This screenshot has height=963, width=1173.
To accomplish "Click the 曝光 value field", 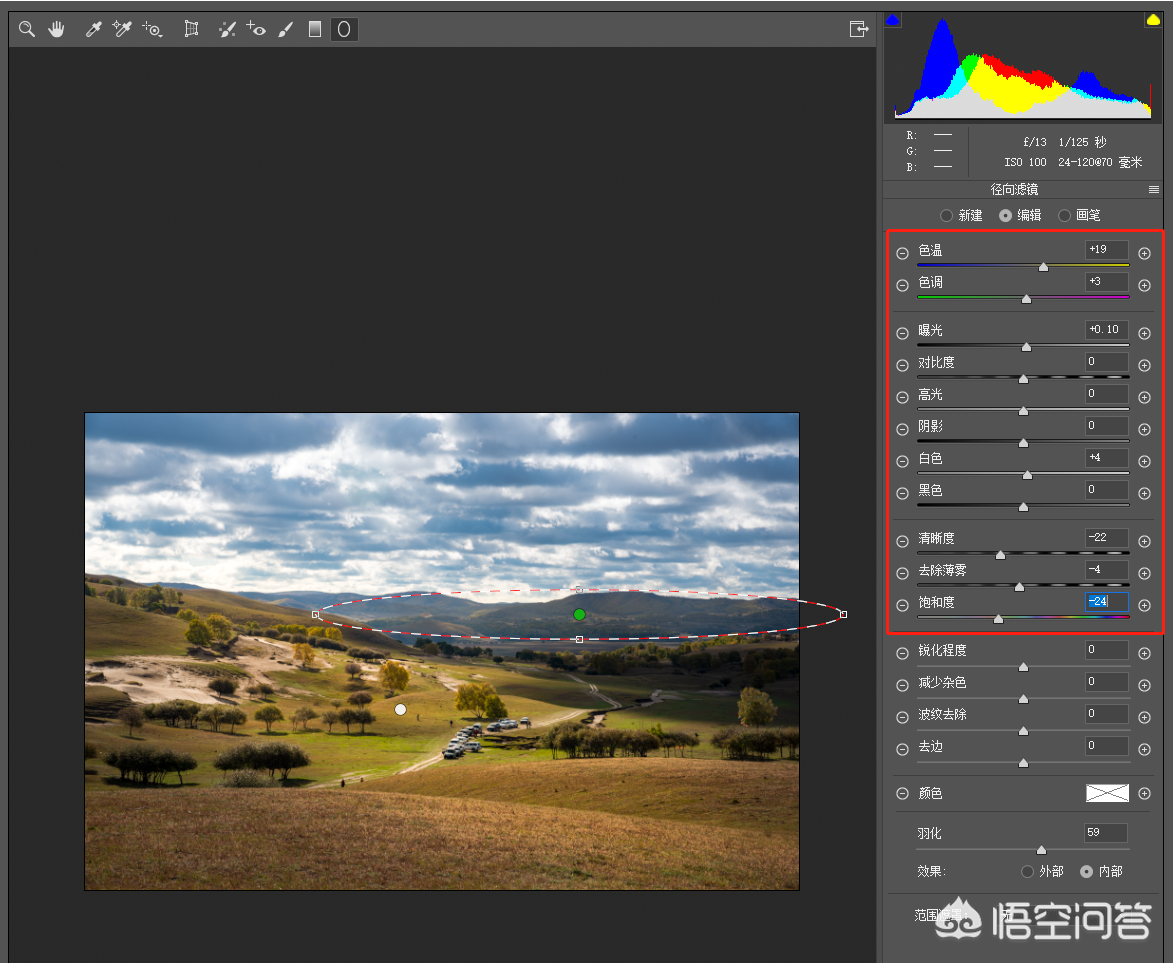I will (1107, 330).
